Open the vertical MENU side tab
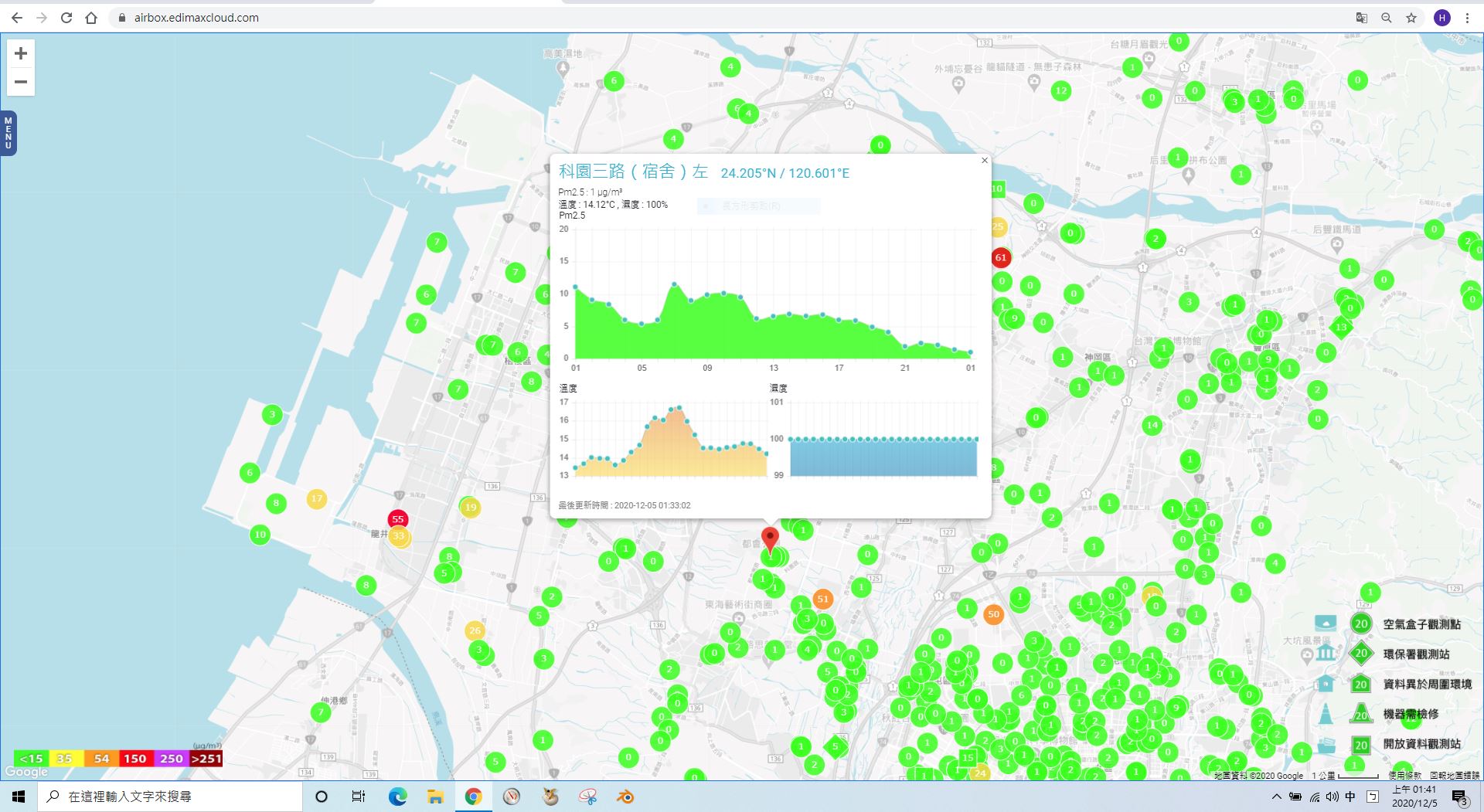 (x=9, y=133)
